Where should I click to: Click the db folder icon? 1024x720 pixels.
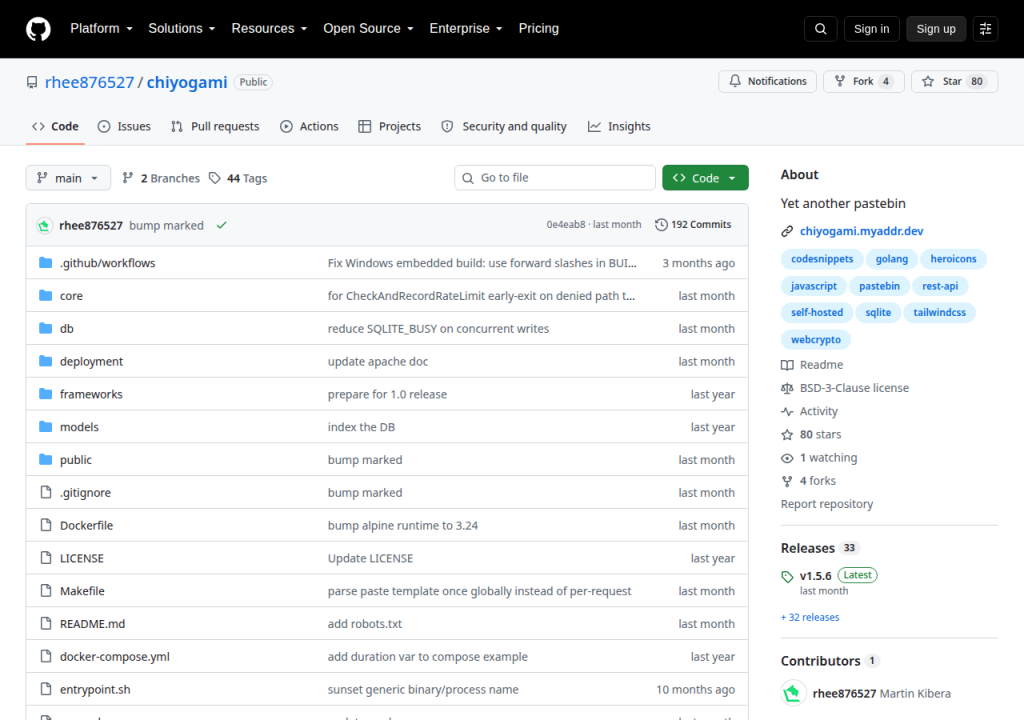46,328
